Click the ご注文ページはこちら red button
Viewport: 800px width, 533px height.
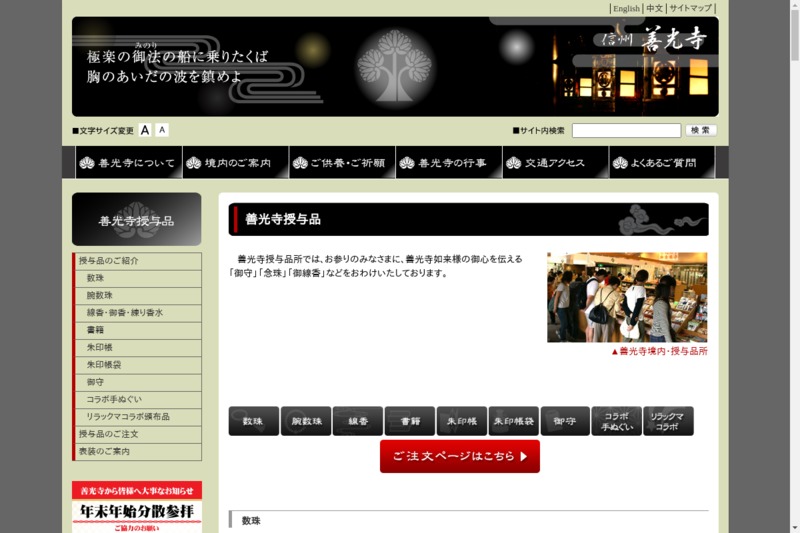tap(459, 456)
